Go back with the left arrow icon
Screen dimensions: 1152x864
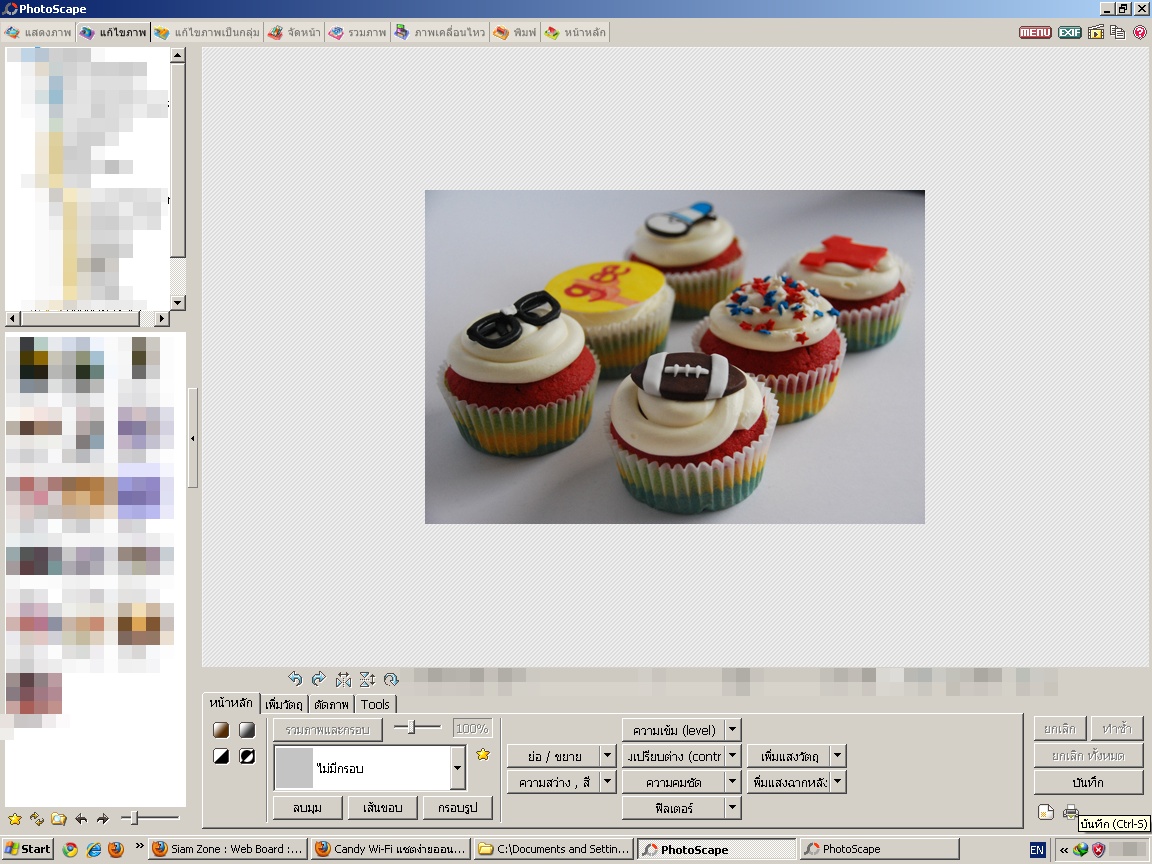coord(81,818)
